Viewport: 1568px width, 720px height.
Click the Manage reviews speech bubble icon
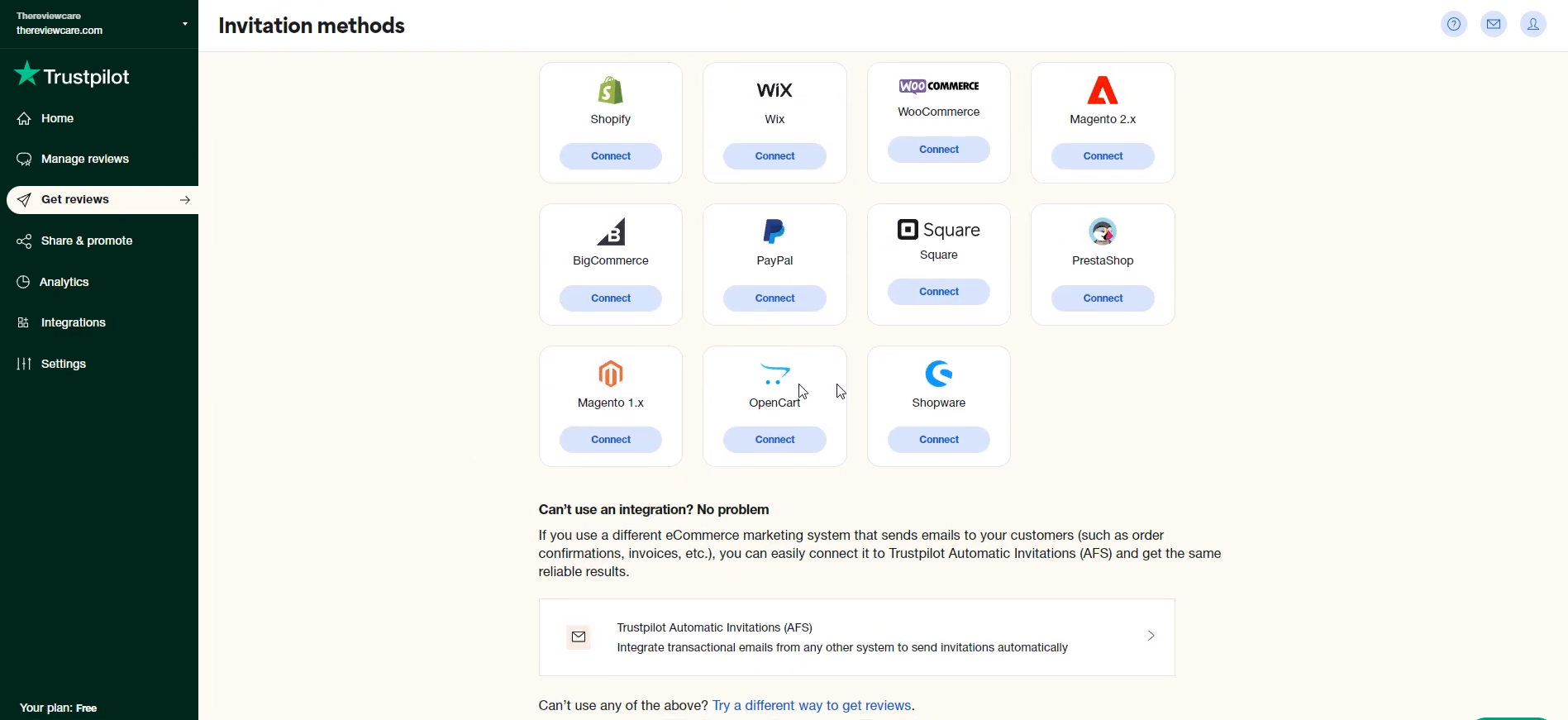(x=24, y=160)
